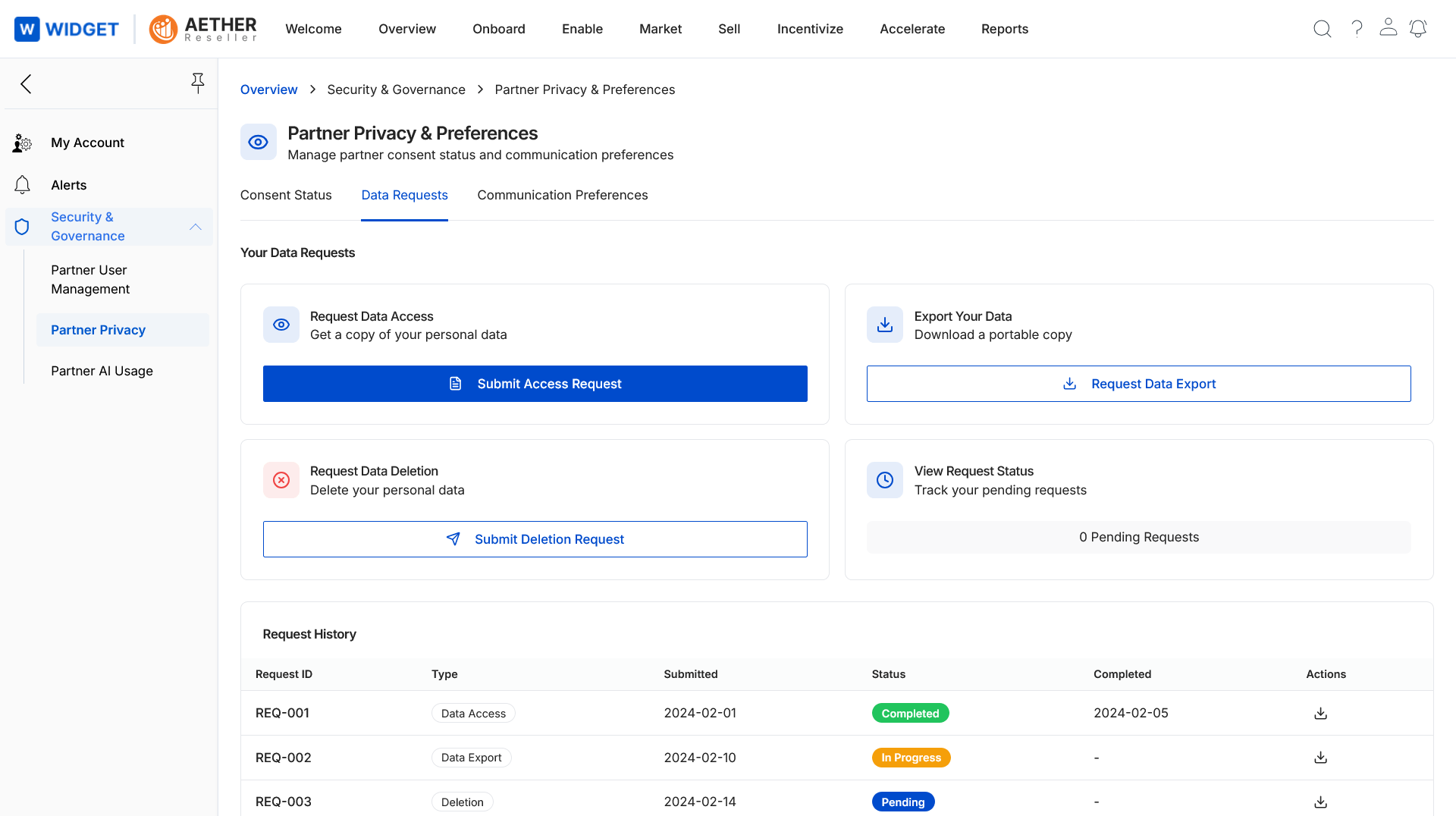Click the help question mark icon
The width and height of the screenshot is (1456, 816).
pos(1357,29)
